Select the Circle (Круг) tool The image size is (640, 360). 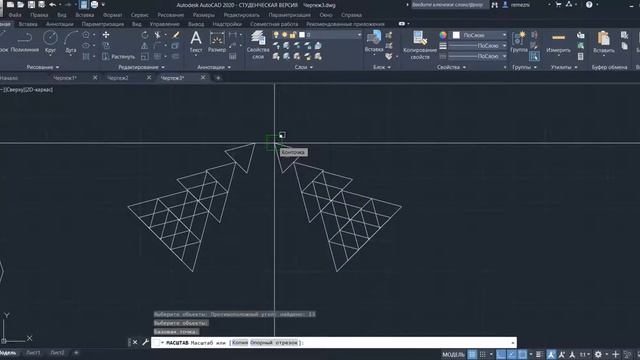(x=50, y=42)
